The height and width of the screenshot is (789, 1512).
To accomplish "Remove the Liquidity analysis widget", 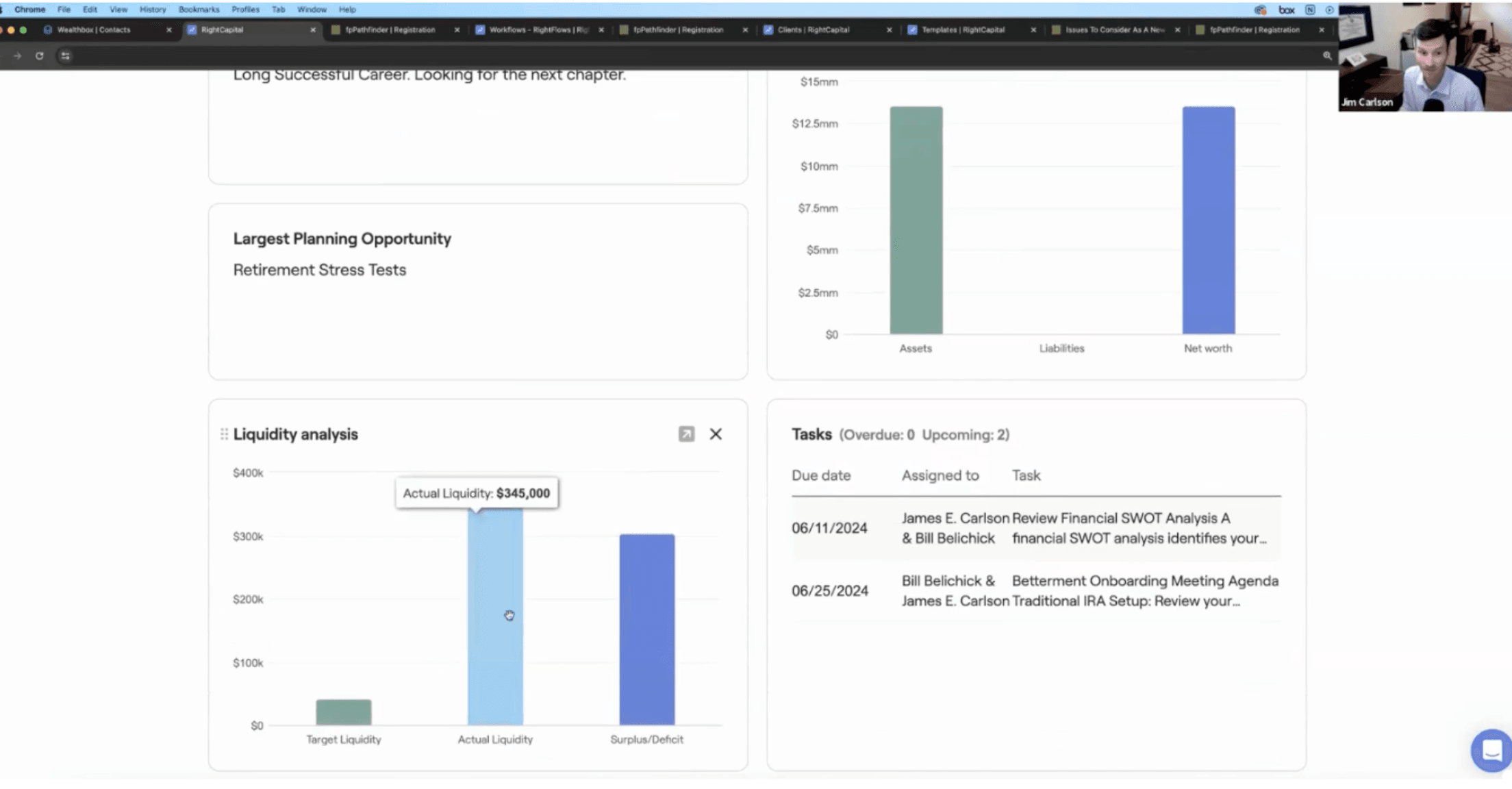I will (x=716, y=434).
